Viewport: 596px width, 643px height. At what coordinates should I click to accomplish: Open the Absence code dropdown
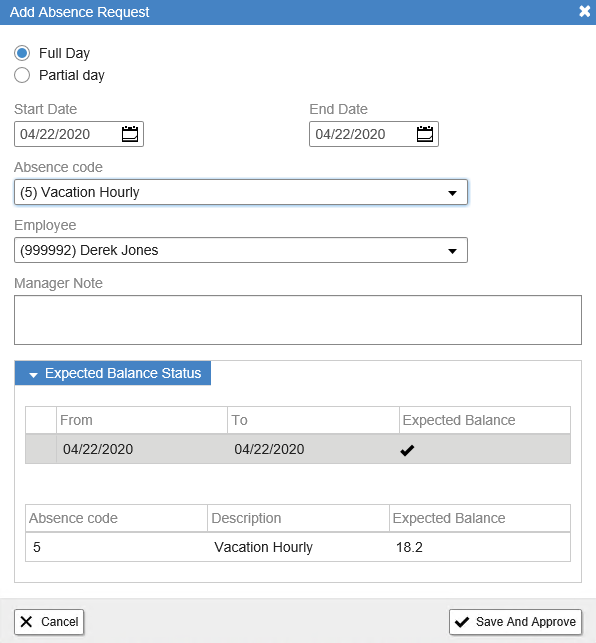241,192
